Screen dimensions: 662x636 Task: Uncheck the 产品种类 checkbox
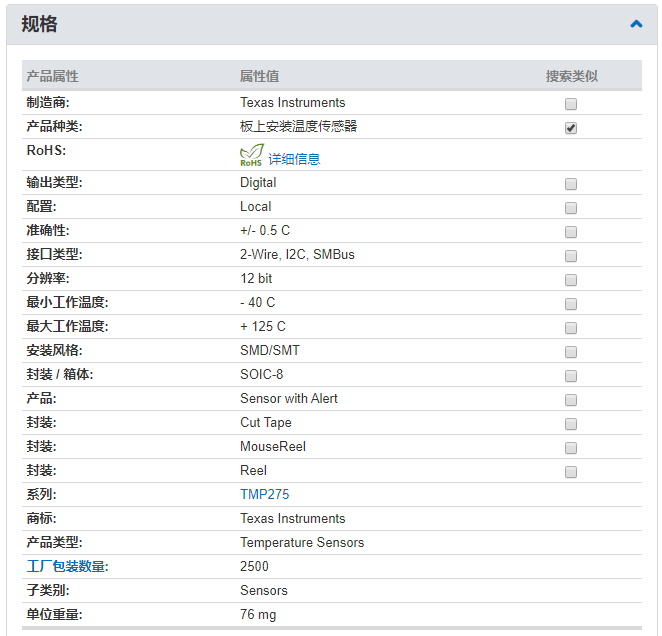pyautogui.click(x=571, y=128)
